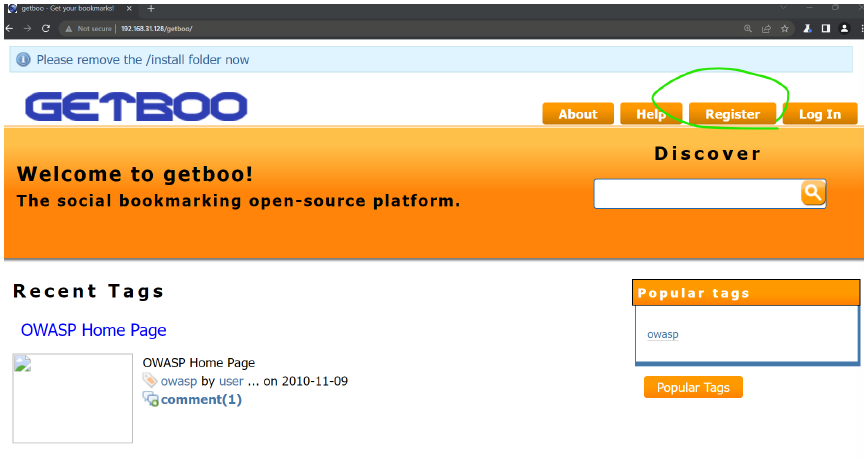Open the zoom magnifier icon in address bar
This screenshot has height=464, width=868.
[x=748, y=29]
